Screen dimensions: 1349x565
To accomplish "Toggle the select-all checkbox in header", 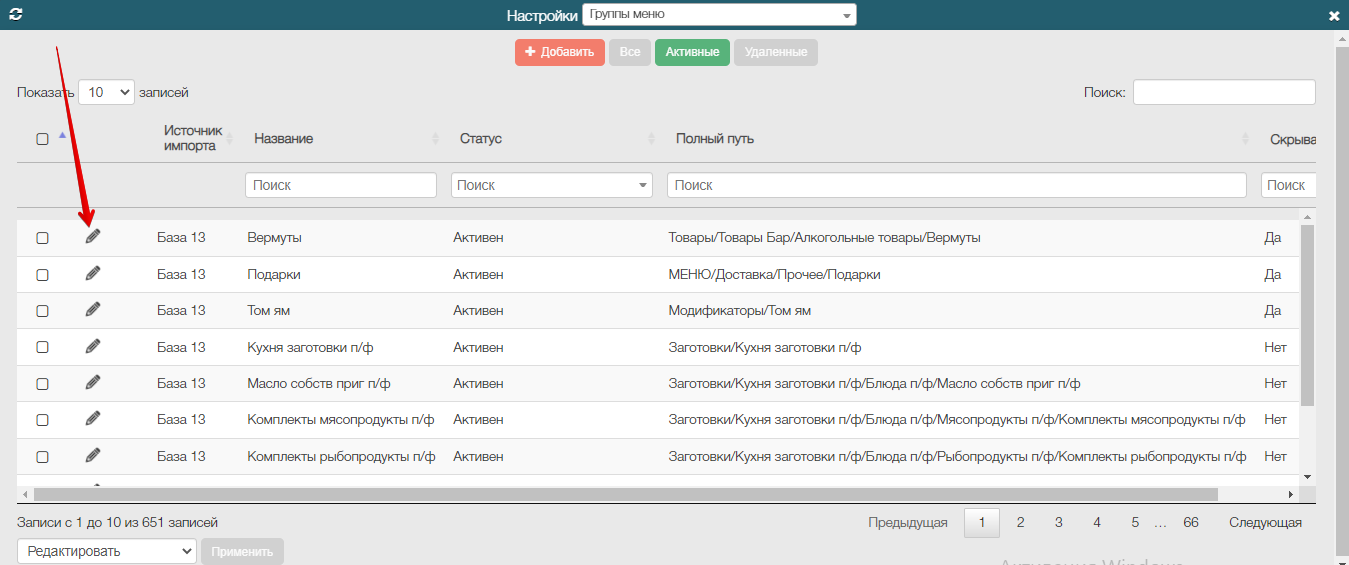I will 42,139.
